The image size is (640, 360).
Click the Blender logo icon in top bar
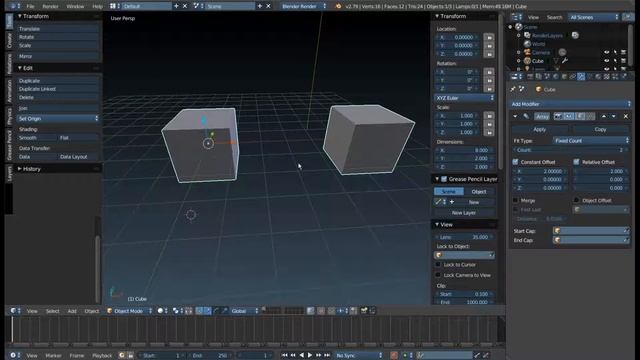pos(338,6)
